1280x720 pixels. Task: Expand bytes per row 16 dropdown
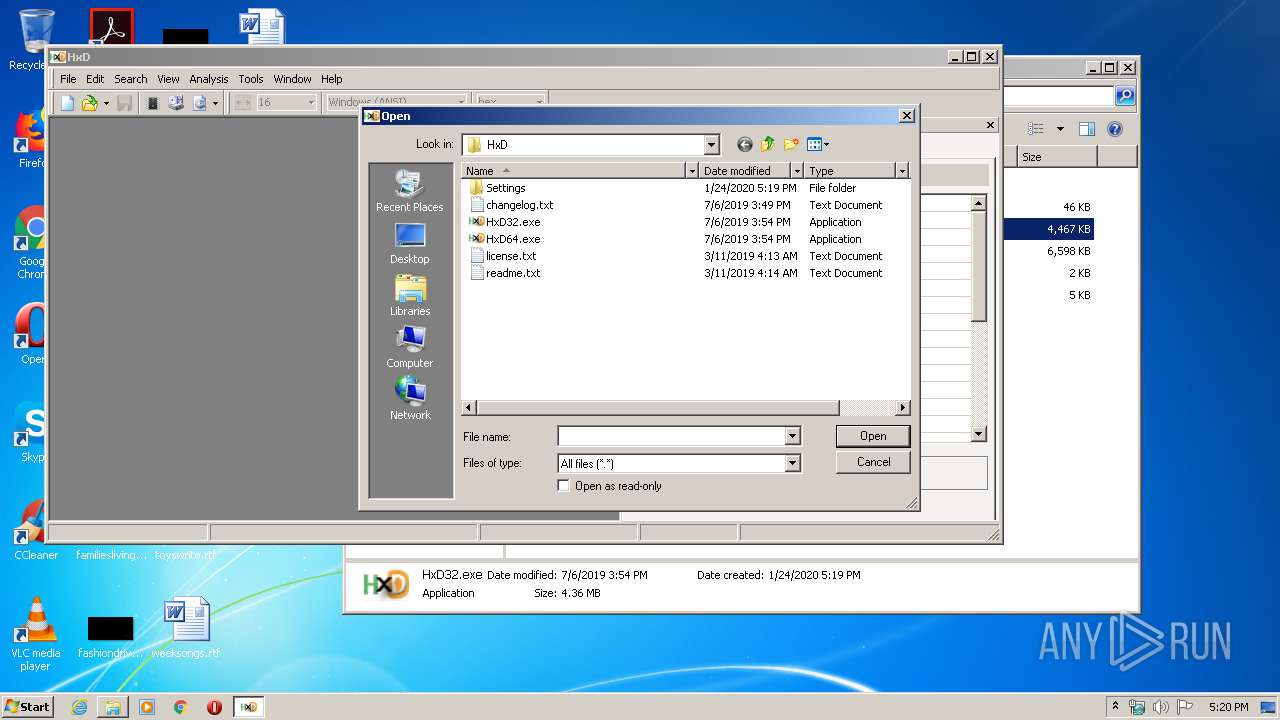point(311,103)
